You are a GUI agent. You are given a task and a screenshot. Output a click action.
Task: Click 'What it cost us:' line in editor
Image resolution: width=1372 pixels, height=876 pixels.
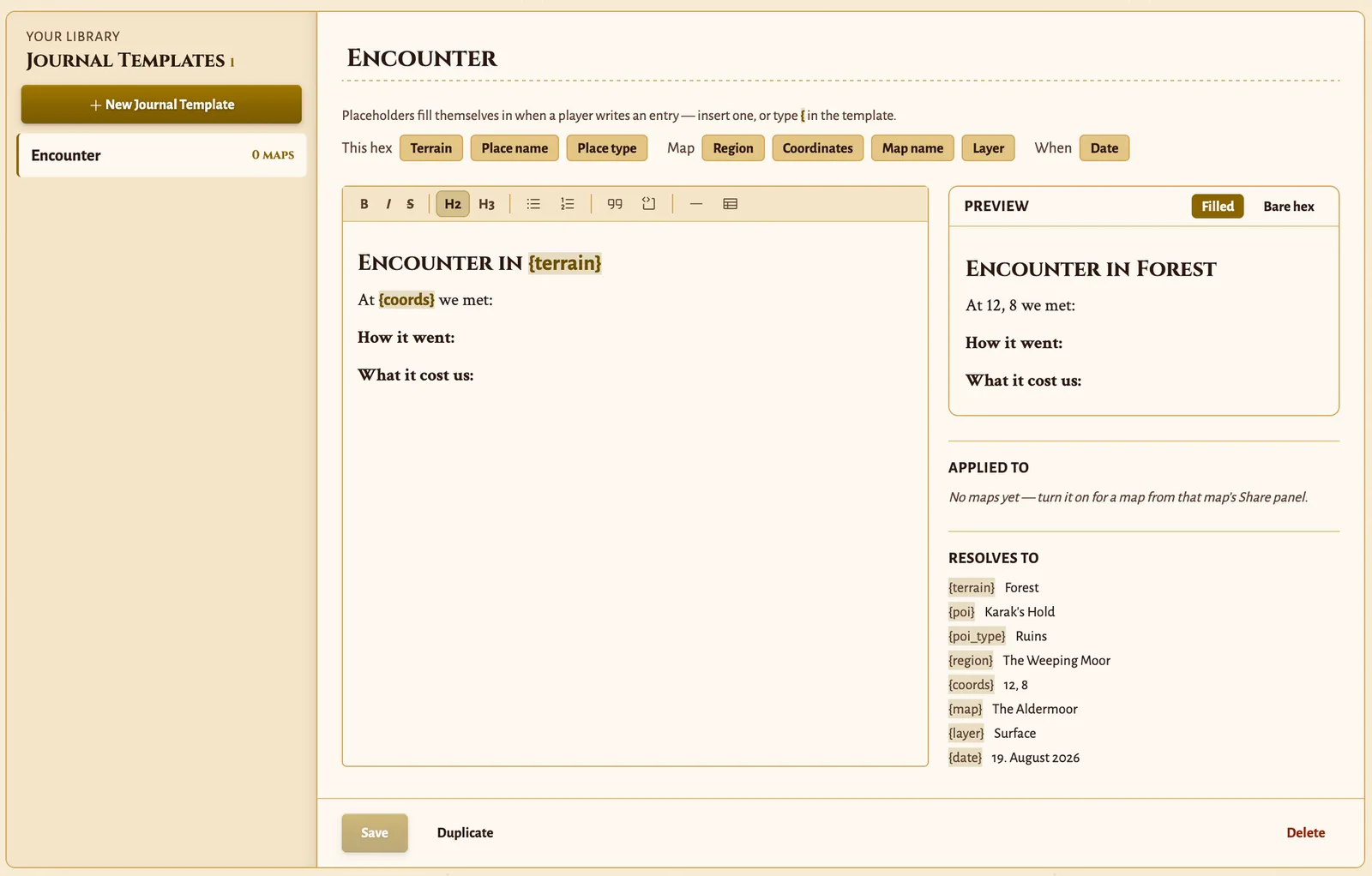coord(416,375)
